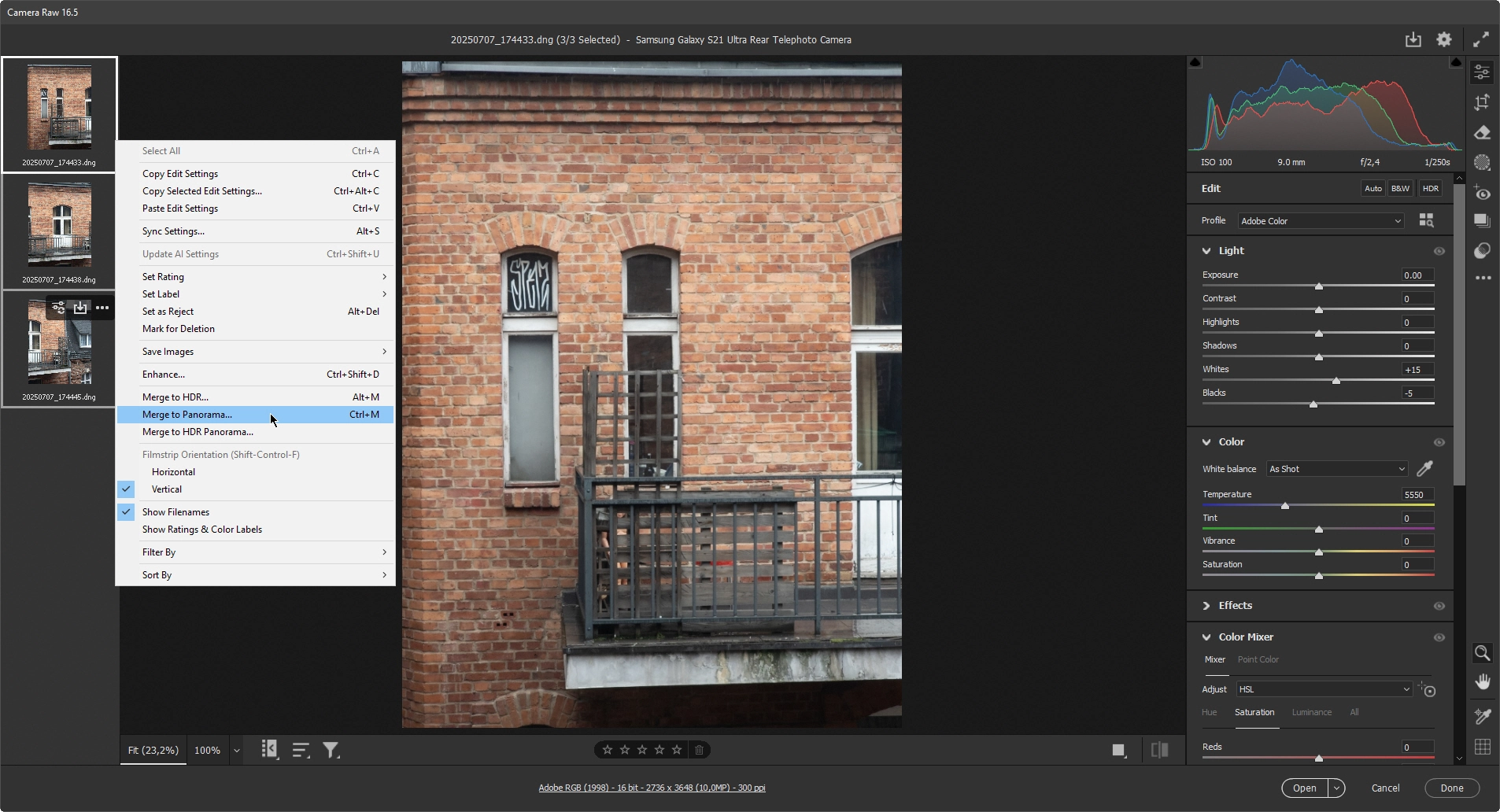Click the Cancel button
The image size is (1500, 812).
(1385, 788)
